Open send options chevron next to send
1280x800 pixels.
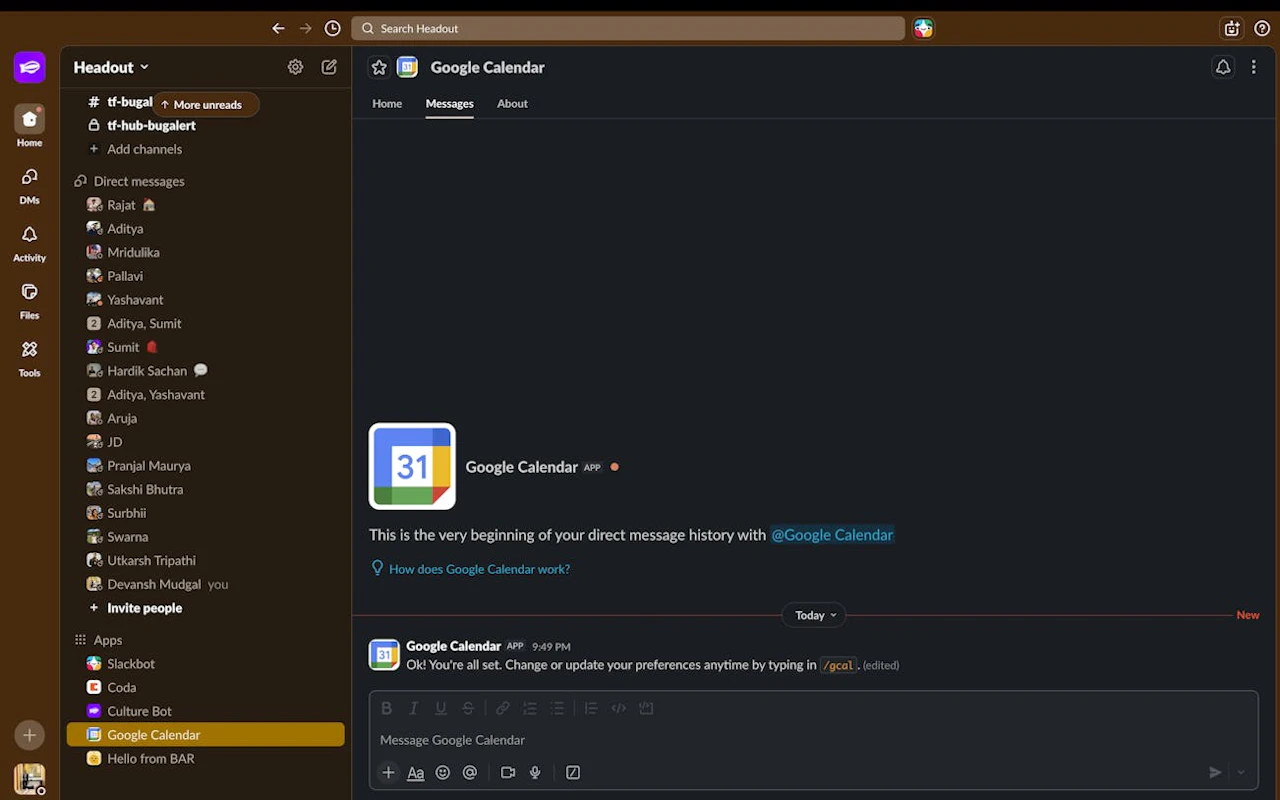pos(1242,772)
